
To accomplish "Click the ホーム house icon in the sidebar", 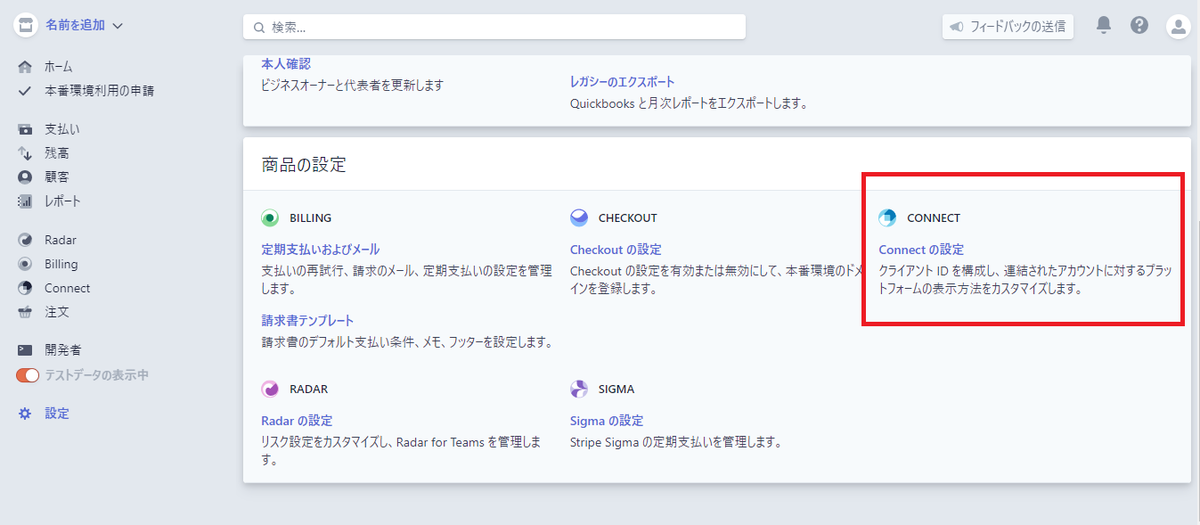I will (26, 67).
